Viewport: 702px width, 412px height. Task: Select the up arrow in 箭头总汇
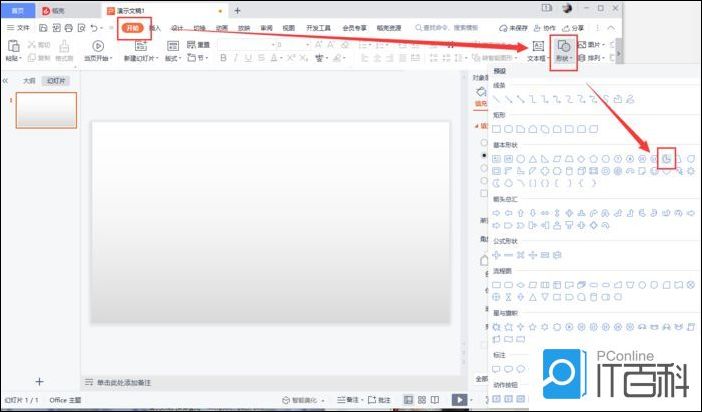[520, 213]
